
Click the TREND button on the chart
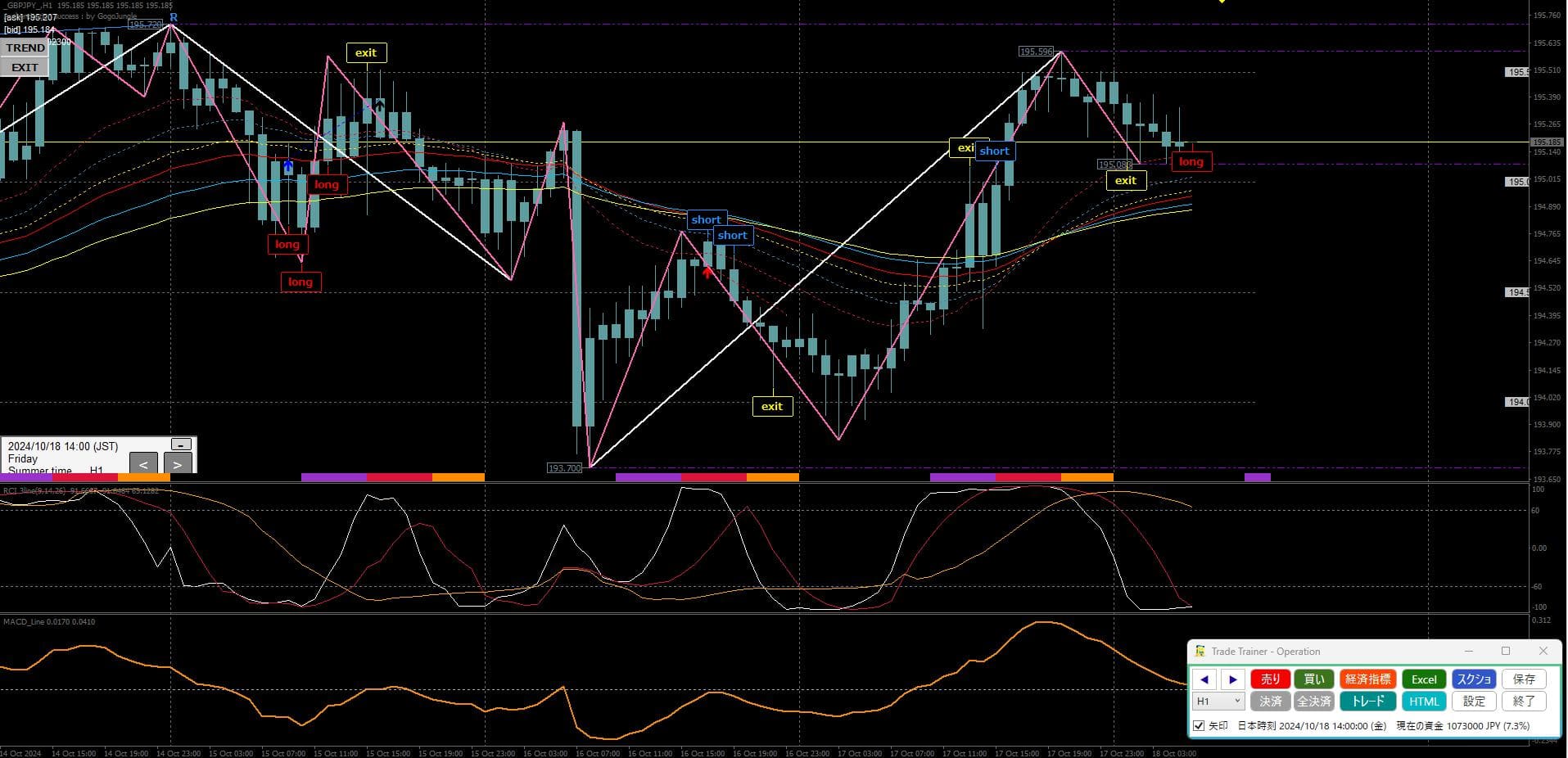25,48
